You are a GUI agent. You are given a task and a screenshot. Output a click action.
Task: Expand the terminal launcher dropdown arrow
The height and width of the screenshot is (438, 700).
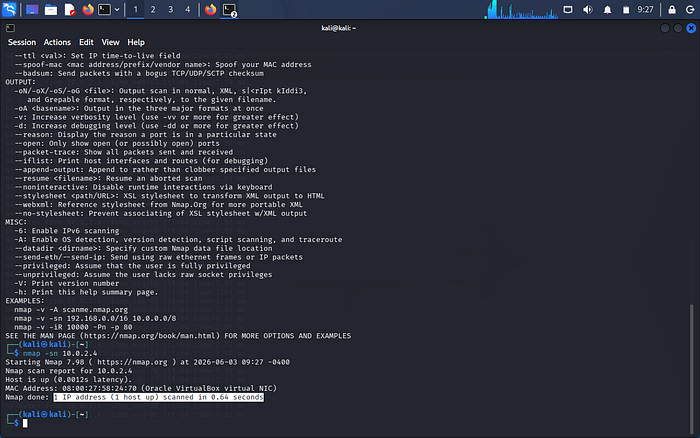point(117,9)
